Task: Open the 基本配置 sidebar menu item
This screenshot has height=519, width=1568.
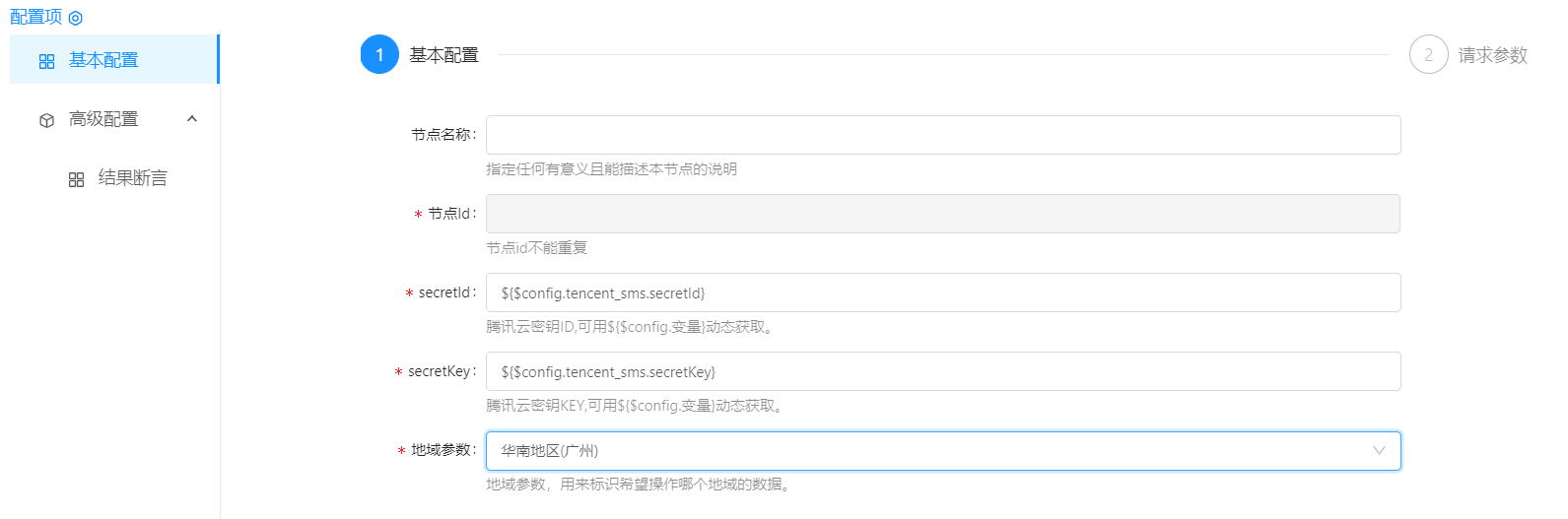Action: (x=103, y=60)
